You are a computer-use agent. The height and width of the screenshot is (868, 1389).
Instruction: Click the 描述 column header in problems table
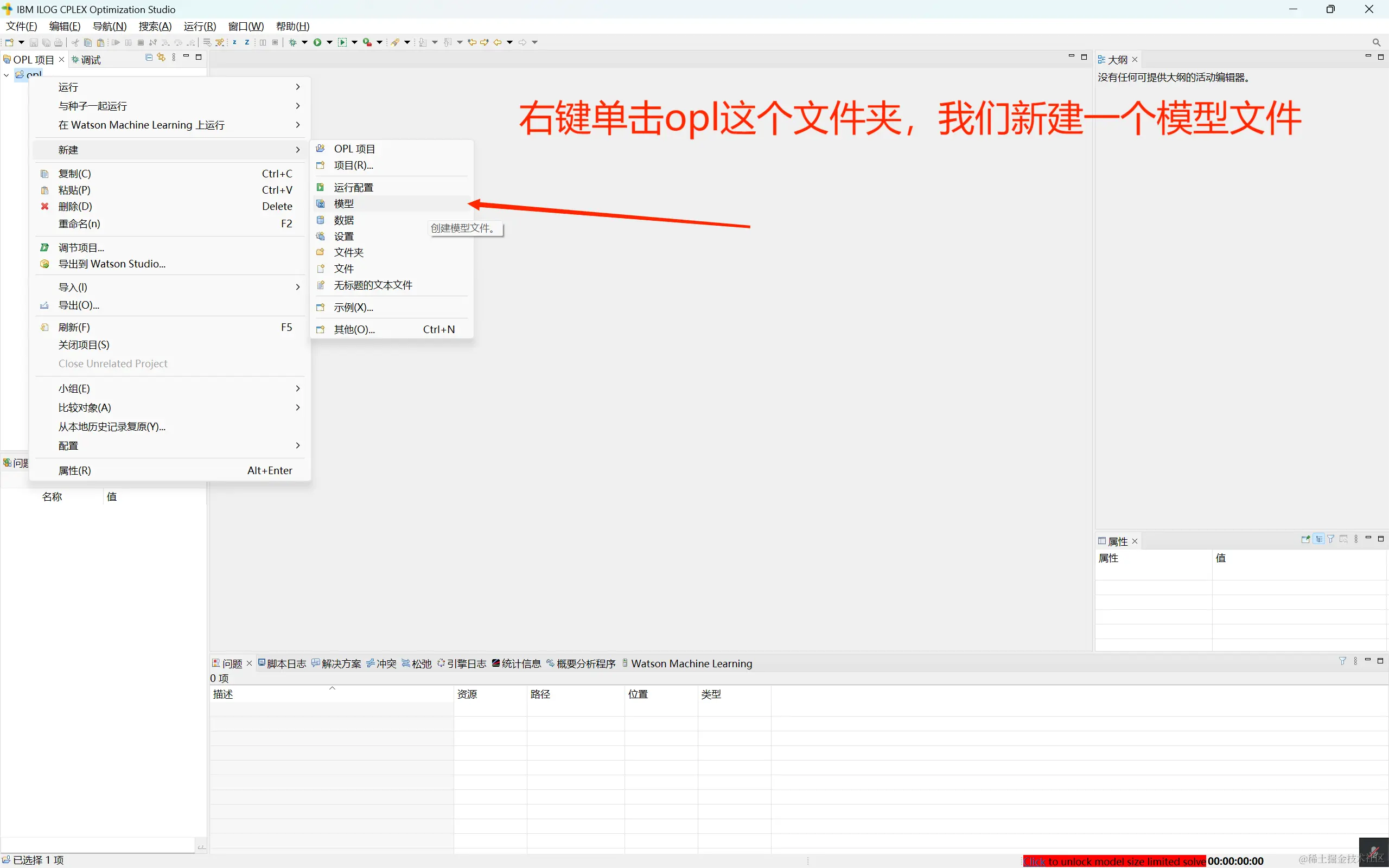[x=224, y=694]
